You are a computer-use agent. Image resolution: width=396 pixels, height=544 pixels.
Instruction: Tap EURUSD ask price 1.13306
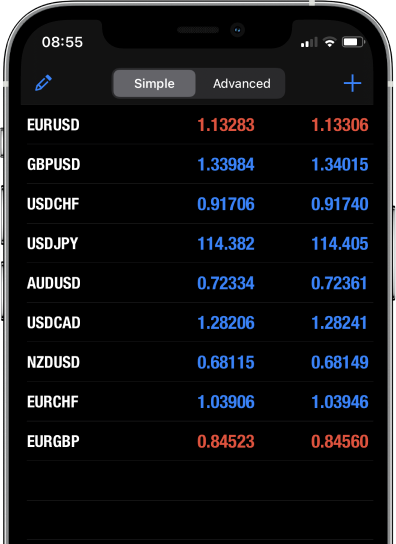click(340, 125)
